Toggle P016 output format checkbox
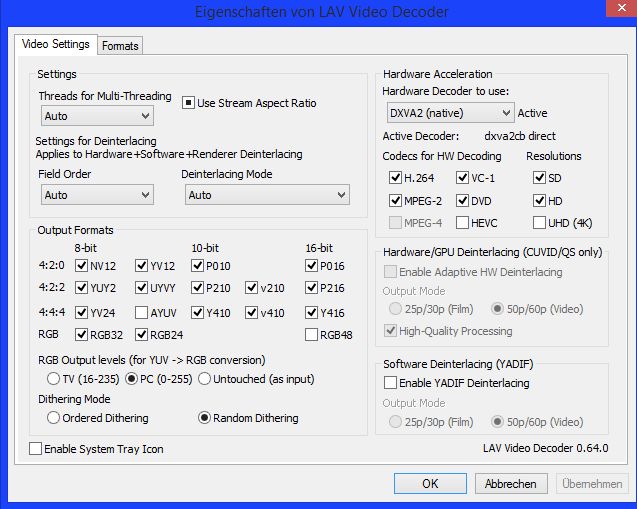The image size is (637, 509). (x=311, y=266)
